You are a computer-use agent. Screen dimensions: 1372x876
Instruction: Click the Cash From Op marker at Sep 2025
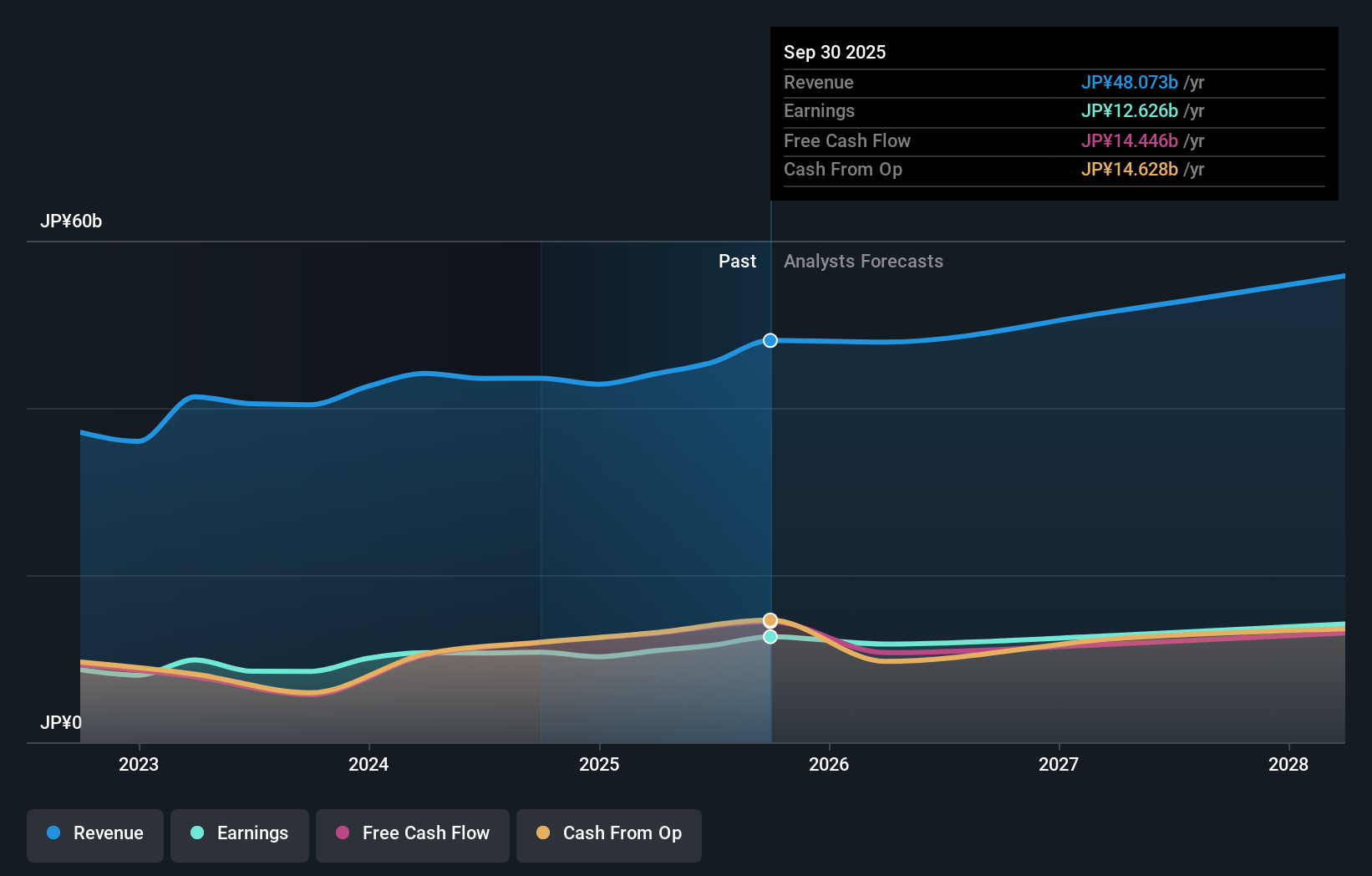point(770,620)
